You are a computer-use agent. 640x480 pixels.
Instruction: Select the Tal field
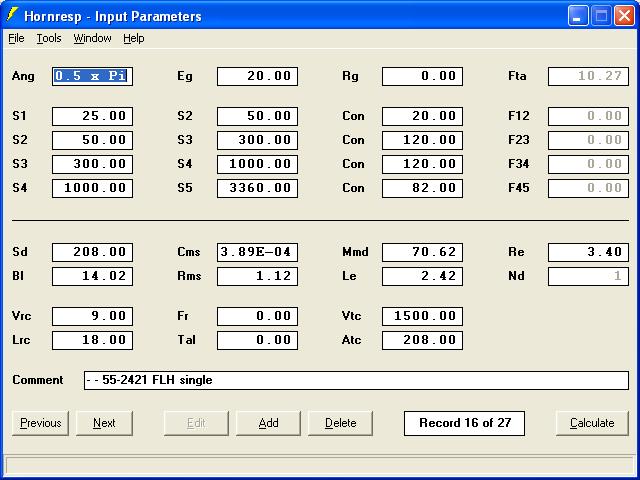[x=257, y=340]
